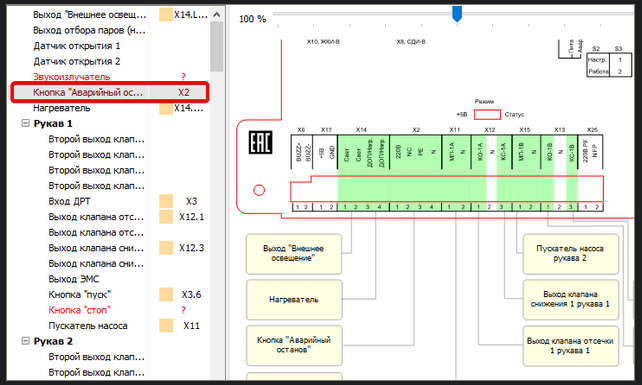642x385 pixels.
Task: Click the red Статус indicator rectangle
Action: pyautogui.click(x=487, y=114)
